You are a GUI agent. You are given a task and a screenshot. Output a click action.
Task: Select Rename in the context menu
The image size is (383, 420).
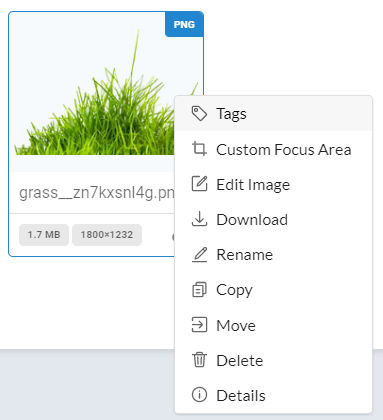point(273,255)
